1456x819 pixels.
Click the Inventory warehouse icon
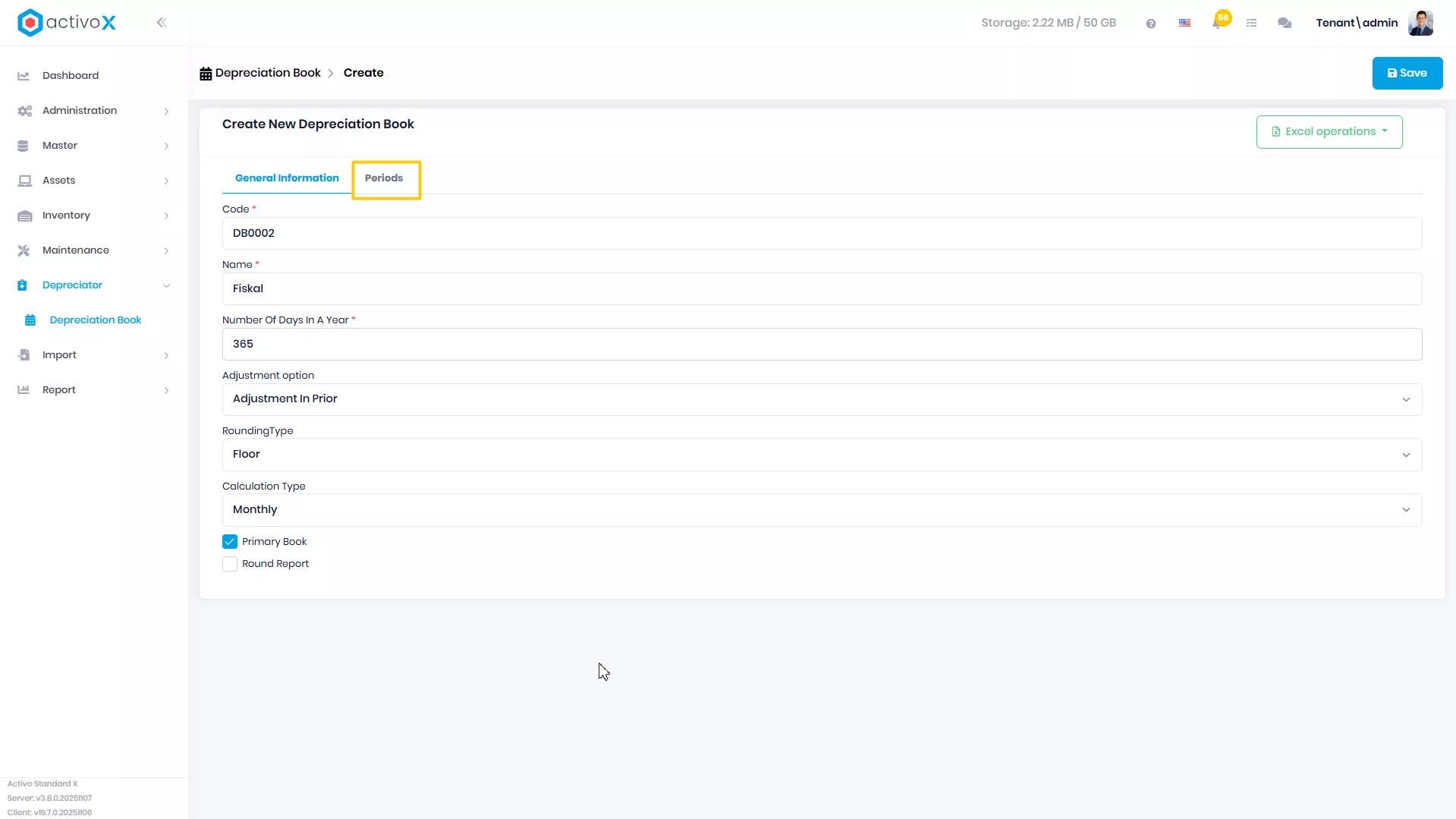coord(24,216)
